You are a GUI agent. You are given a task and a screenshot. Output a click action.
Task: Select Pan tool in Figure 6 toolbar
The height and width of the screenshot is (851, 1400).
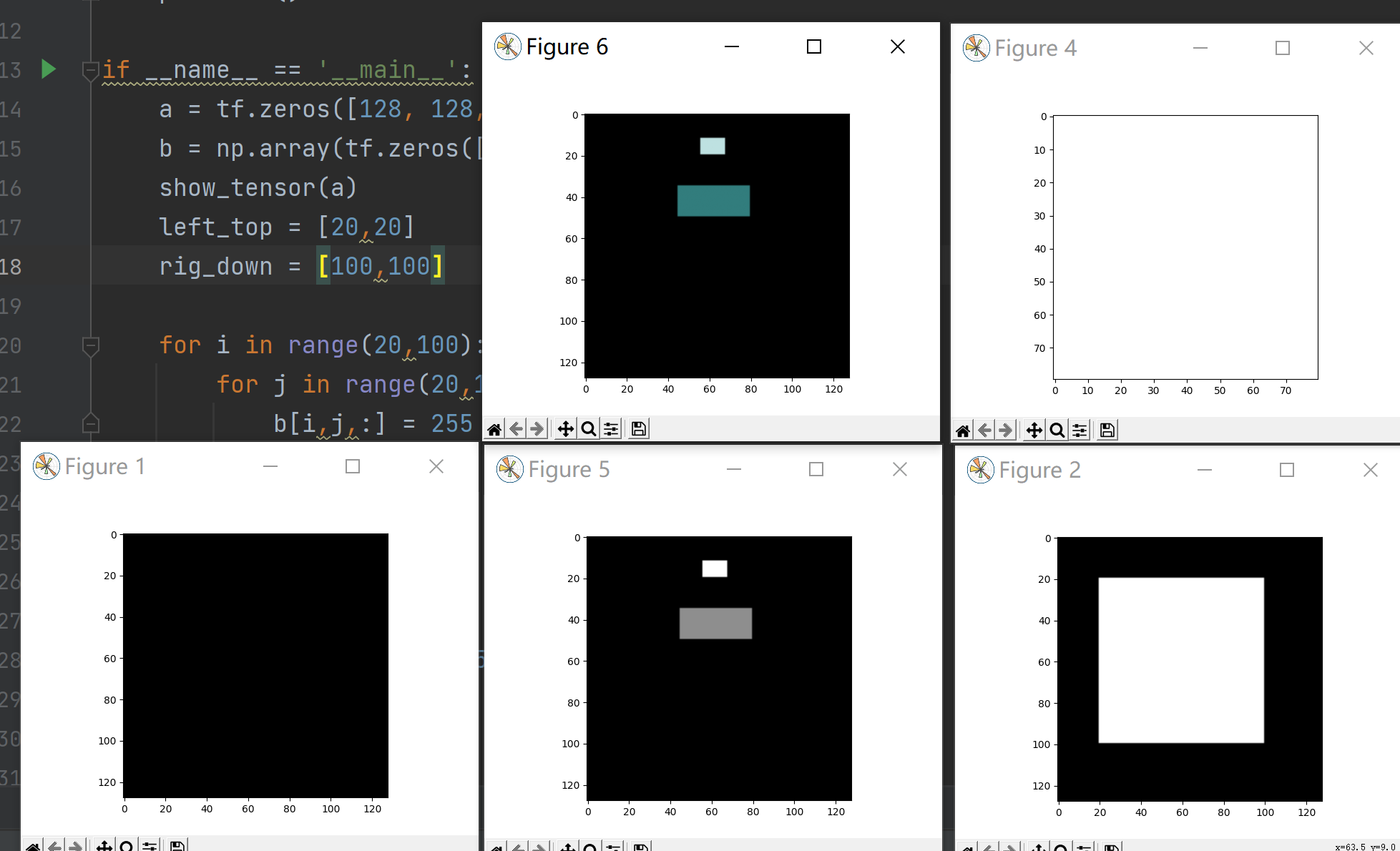[565, 429]
